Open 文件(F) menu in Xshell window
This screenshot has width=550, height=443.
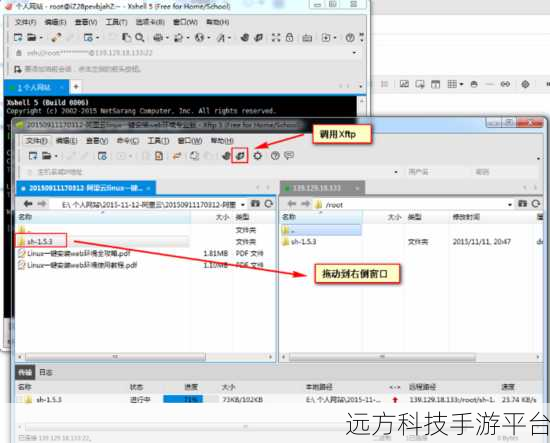tap(25, 22)
